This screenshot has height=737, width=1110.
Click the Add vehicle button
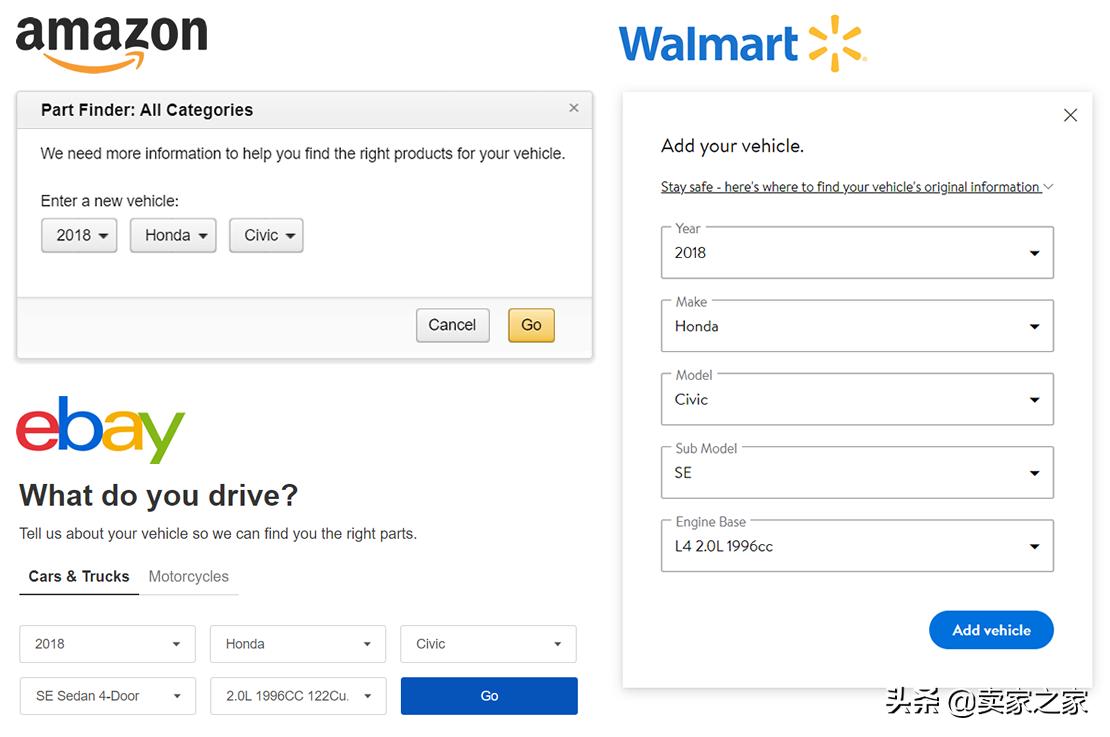tap(990, 630)
